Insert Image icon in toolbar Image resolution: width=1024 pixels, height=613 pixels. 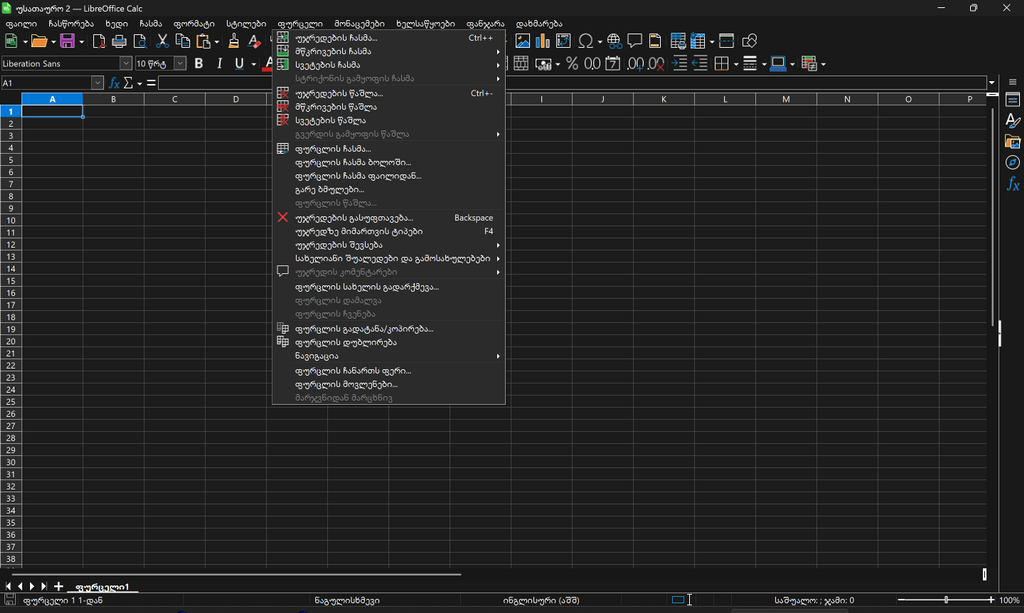tap(522, 41)
